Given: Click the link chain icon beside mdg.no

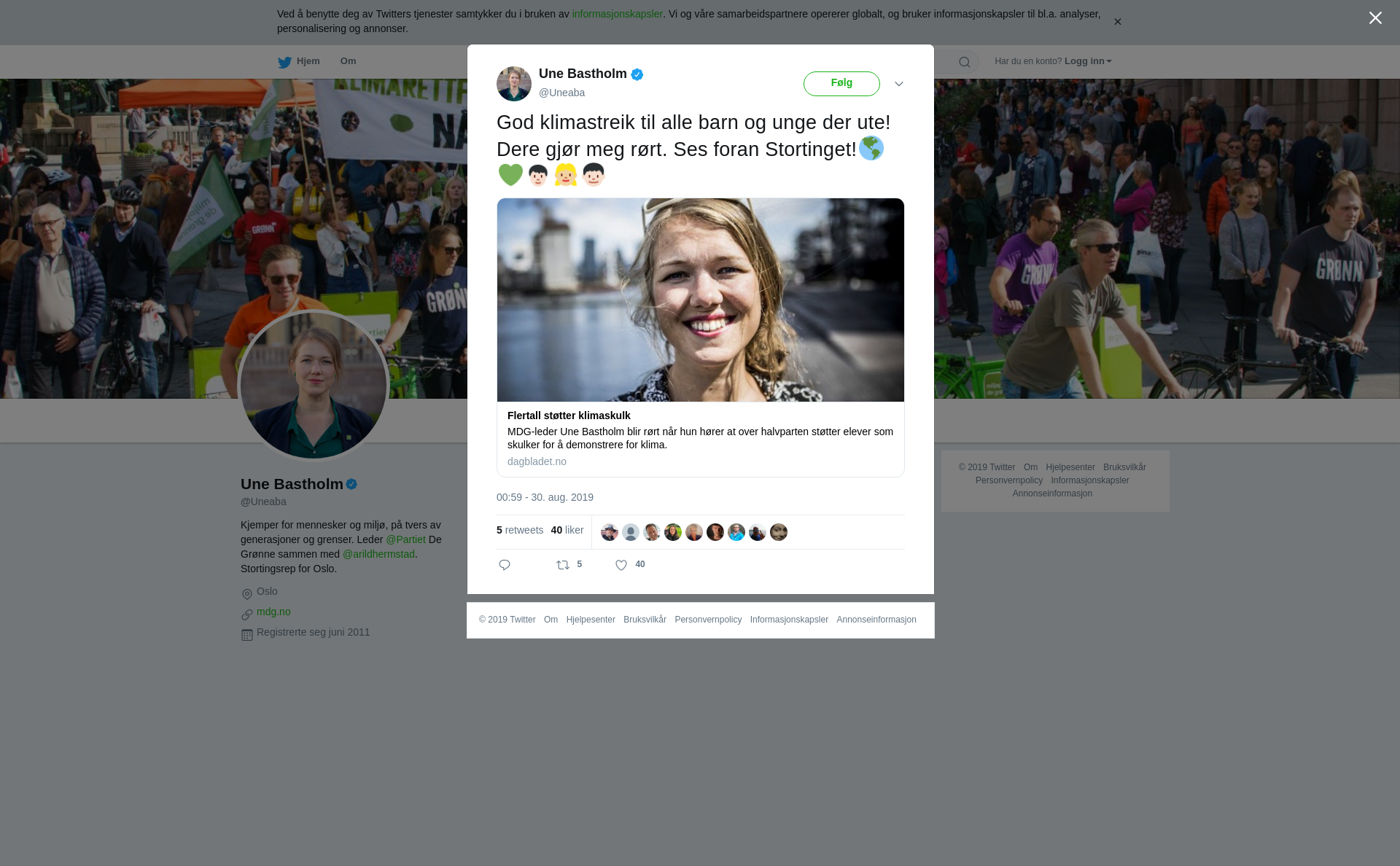Looking at the screenshot, I should coord(247,615).
